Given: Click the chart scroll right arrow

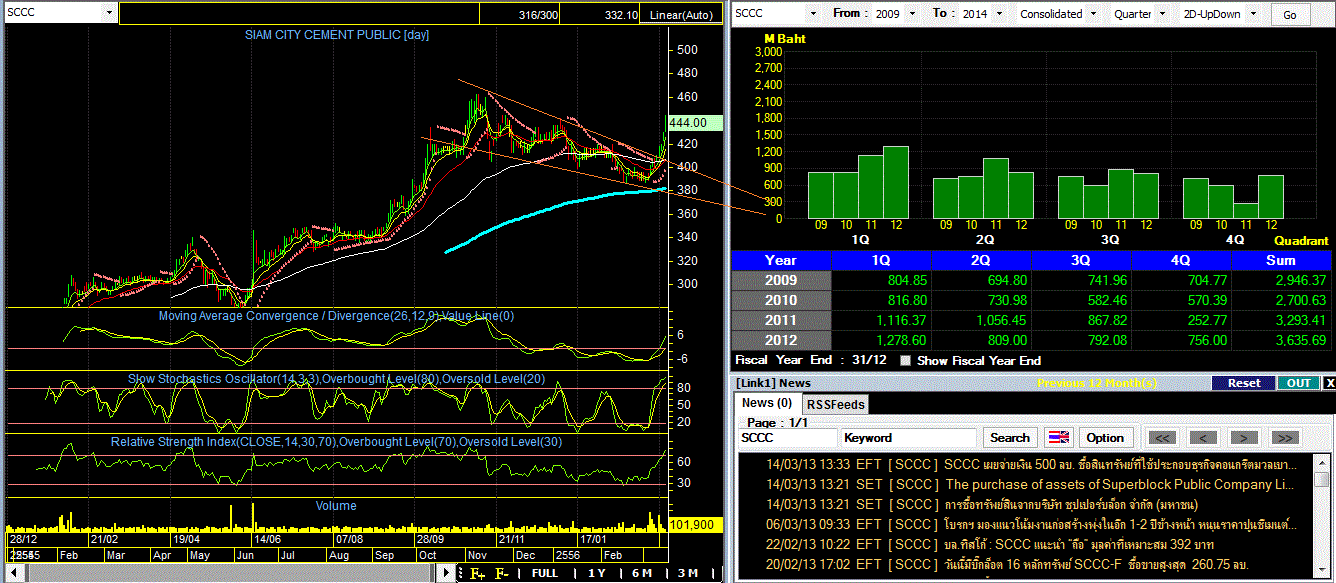Looking at the screenshot, I should 447,573.
